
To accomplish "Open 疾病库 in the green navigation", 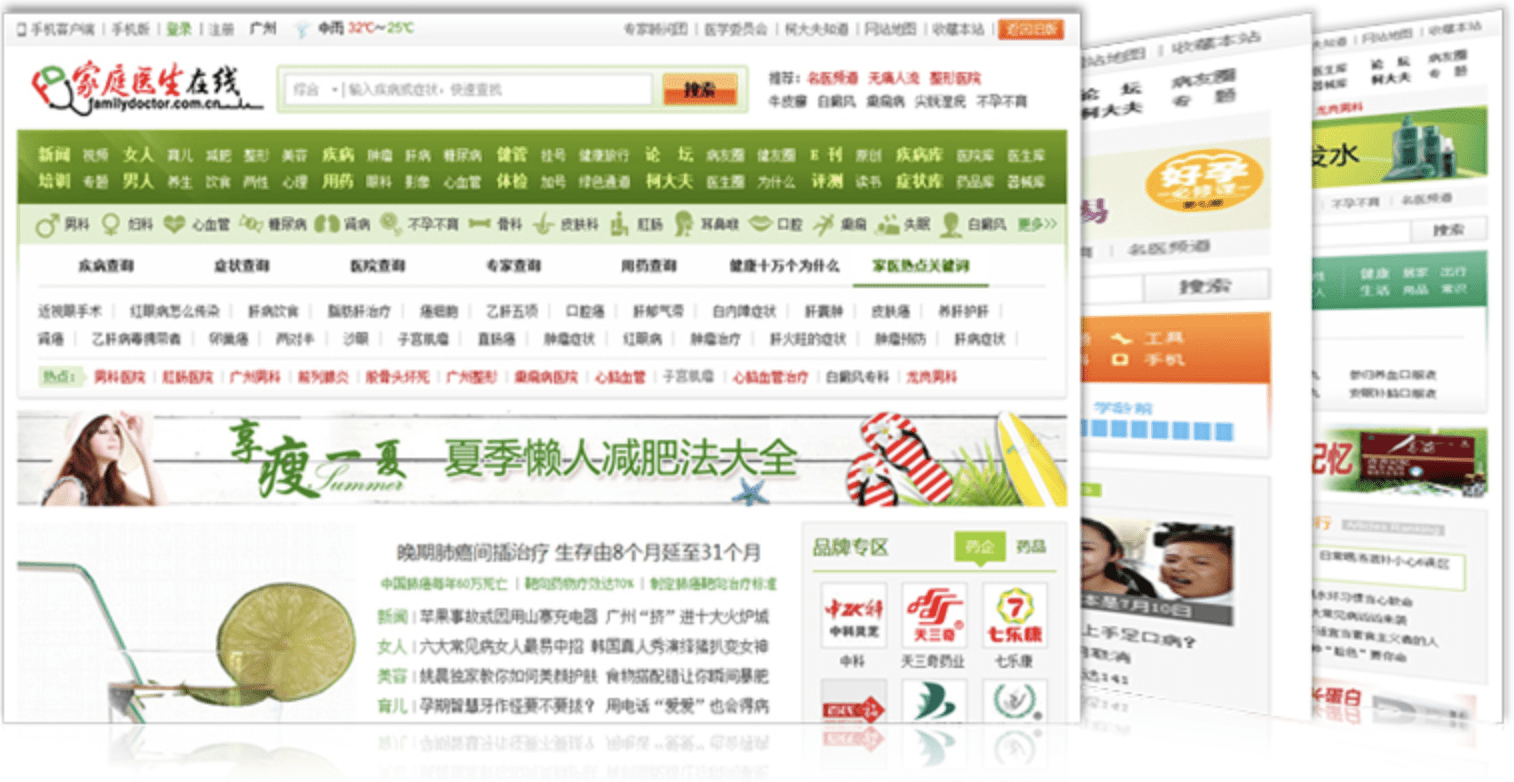I will 919,155.
